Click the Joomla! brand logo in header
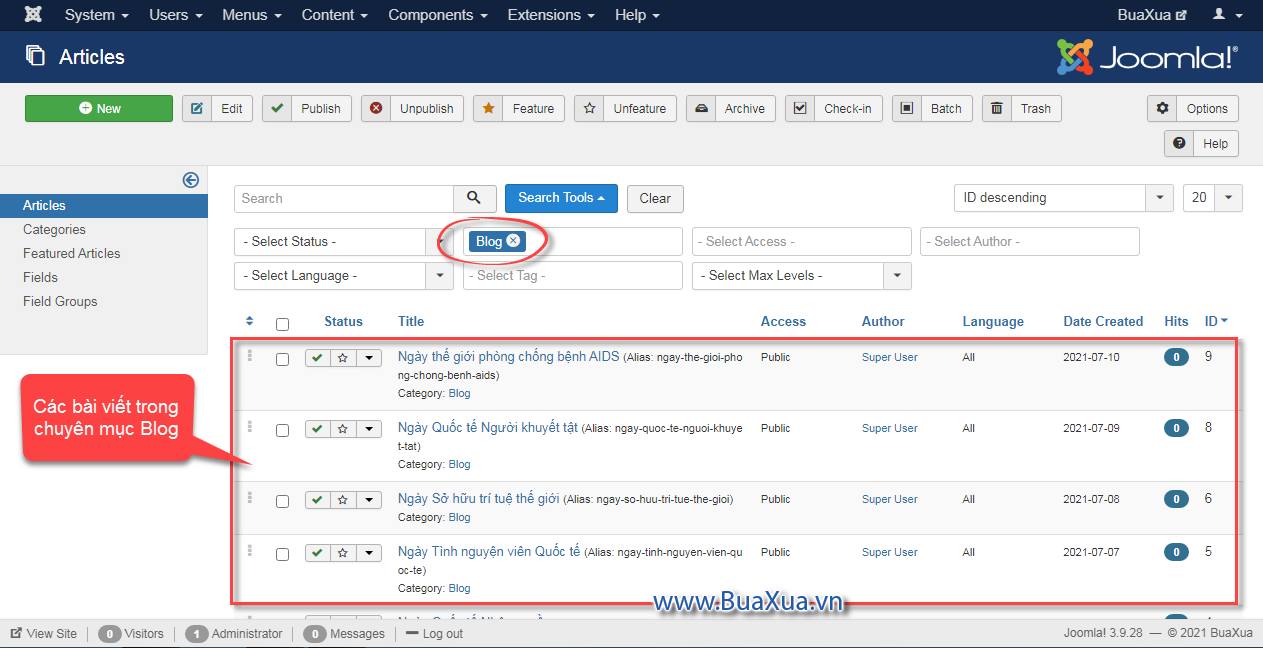The width and height of the screenshot is (1263, 648). (x=1147, y=57)
